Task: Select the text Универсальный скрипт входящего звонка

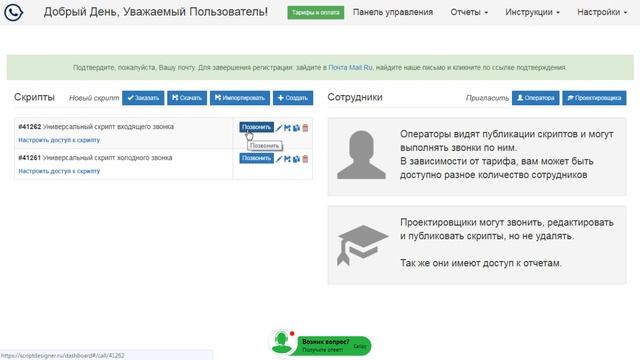Action: (108, 127)
